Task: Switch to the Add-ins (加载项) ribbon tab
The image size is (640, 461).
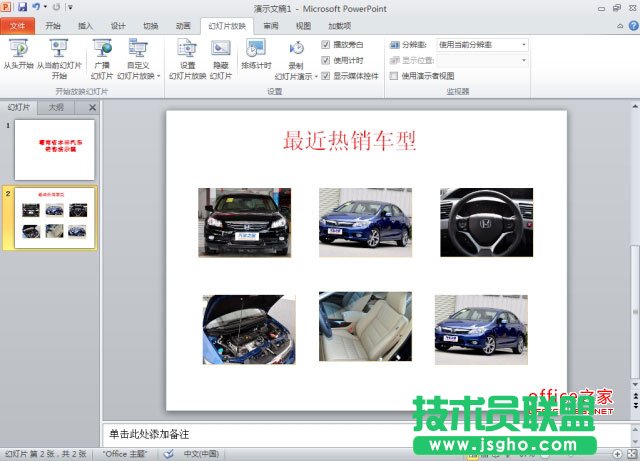Action: [340, 26]
